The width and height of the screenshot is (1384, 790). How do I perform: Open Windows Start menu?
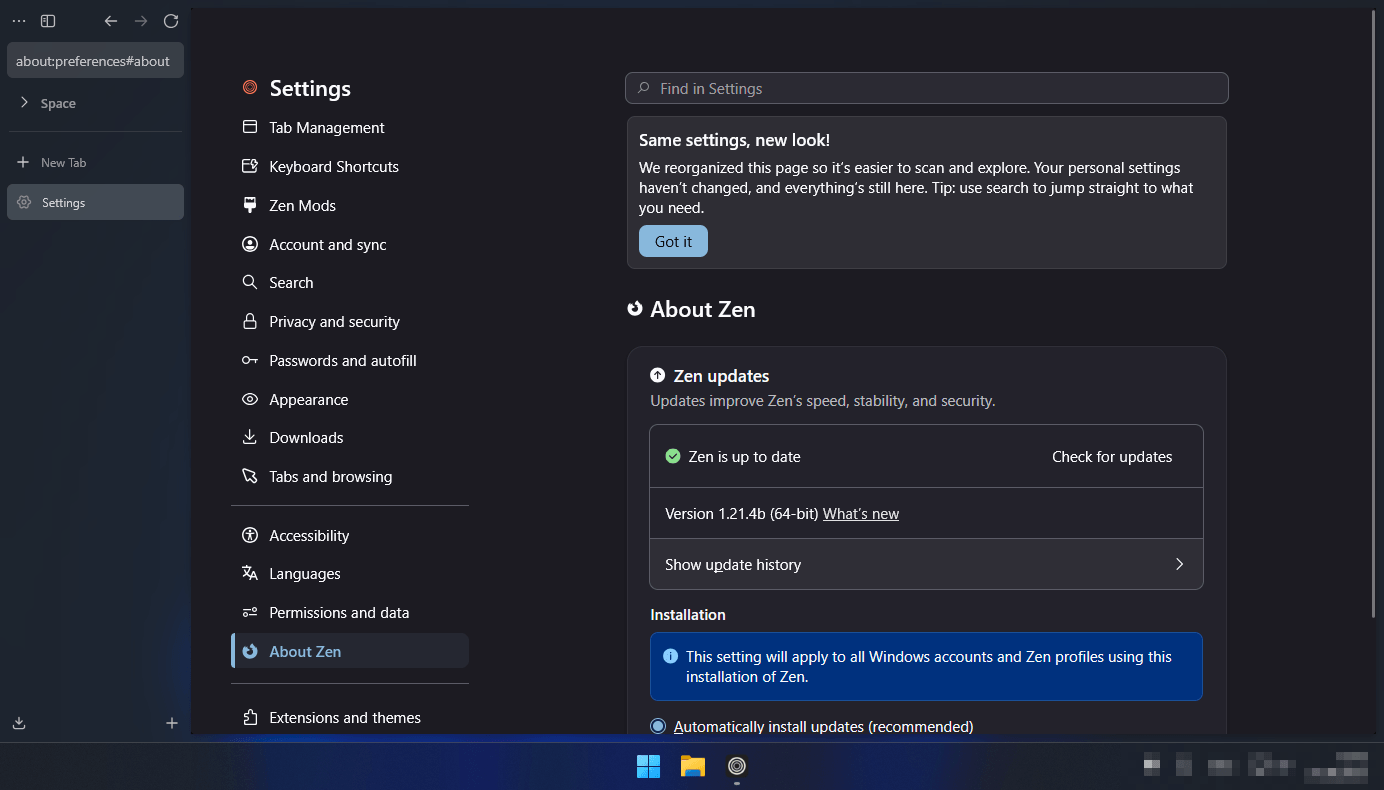[648, 766]
